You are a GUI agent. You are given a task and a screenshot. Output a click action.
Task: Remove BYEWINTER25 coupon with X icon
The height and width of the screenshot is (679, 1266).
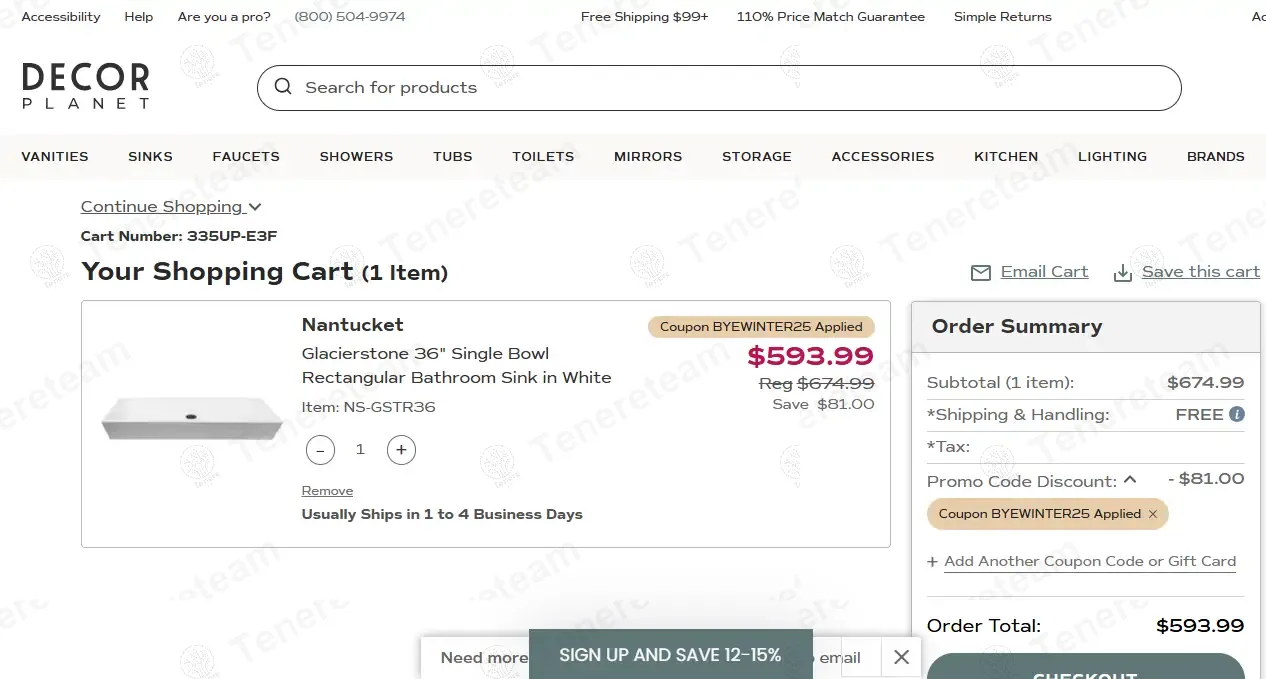1153,514
